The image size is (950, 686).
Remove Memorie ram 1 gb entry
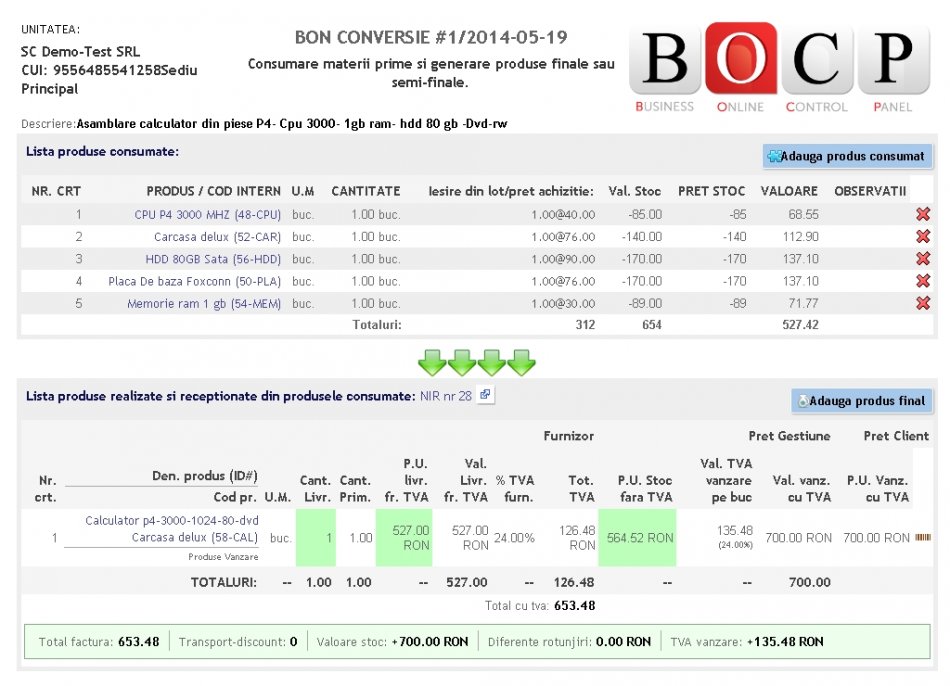[x=922, y=303]
